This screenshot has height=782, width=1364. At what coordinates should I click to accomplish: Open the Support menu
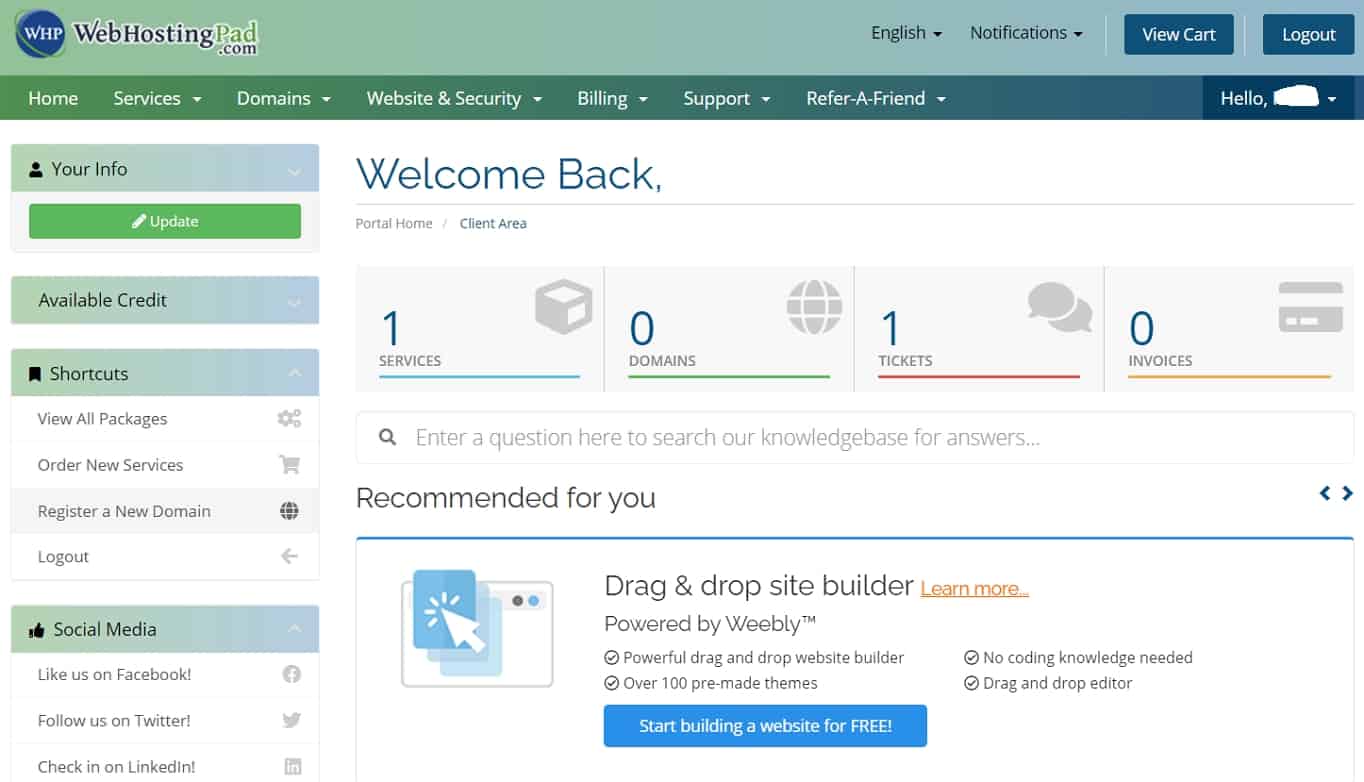(x=726, y=98)
